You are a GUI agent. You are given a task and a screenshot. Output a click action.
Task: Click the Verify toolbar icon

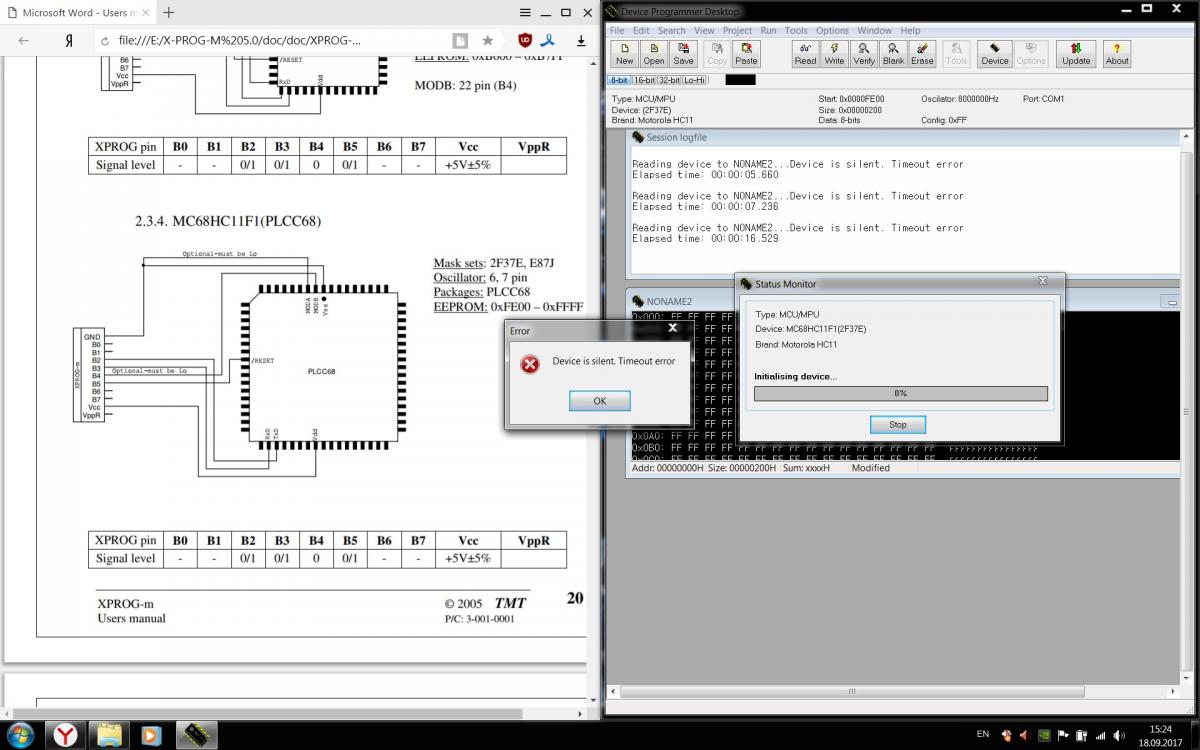point(864,53)
